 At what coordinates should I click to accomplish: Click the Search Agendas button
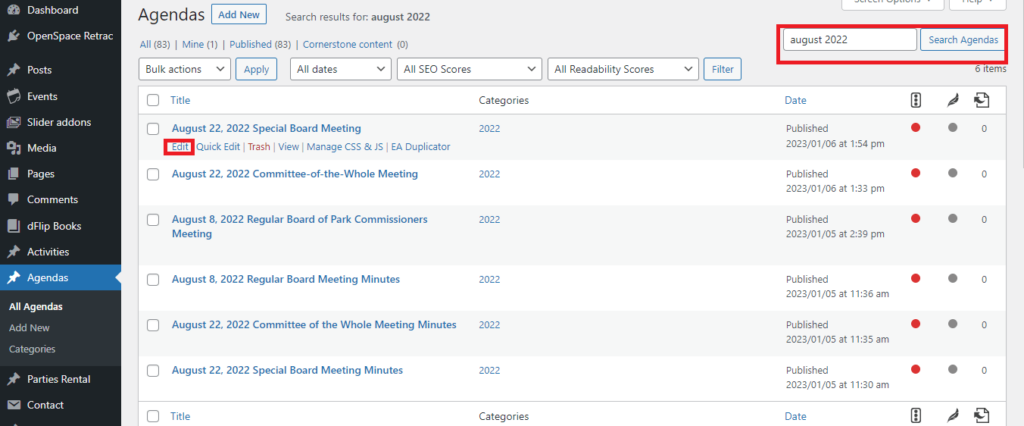coord(963,40)
